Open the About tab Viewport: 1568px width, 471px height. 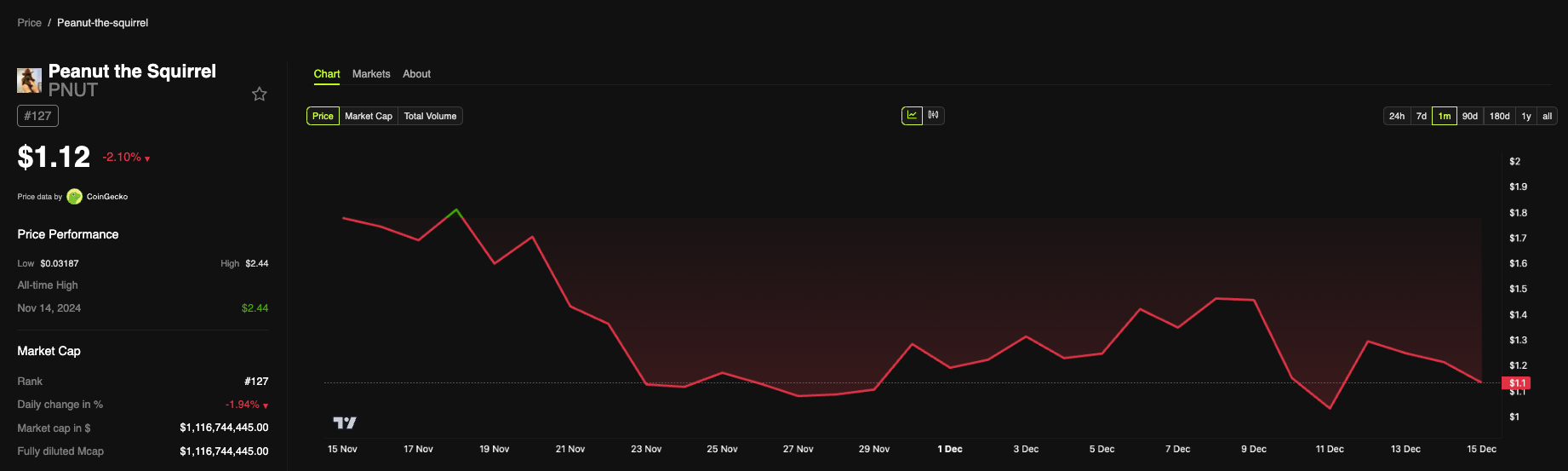[416, 74]
